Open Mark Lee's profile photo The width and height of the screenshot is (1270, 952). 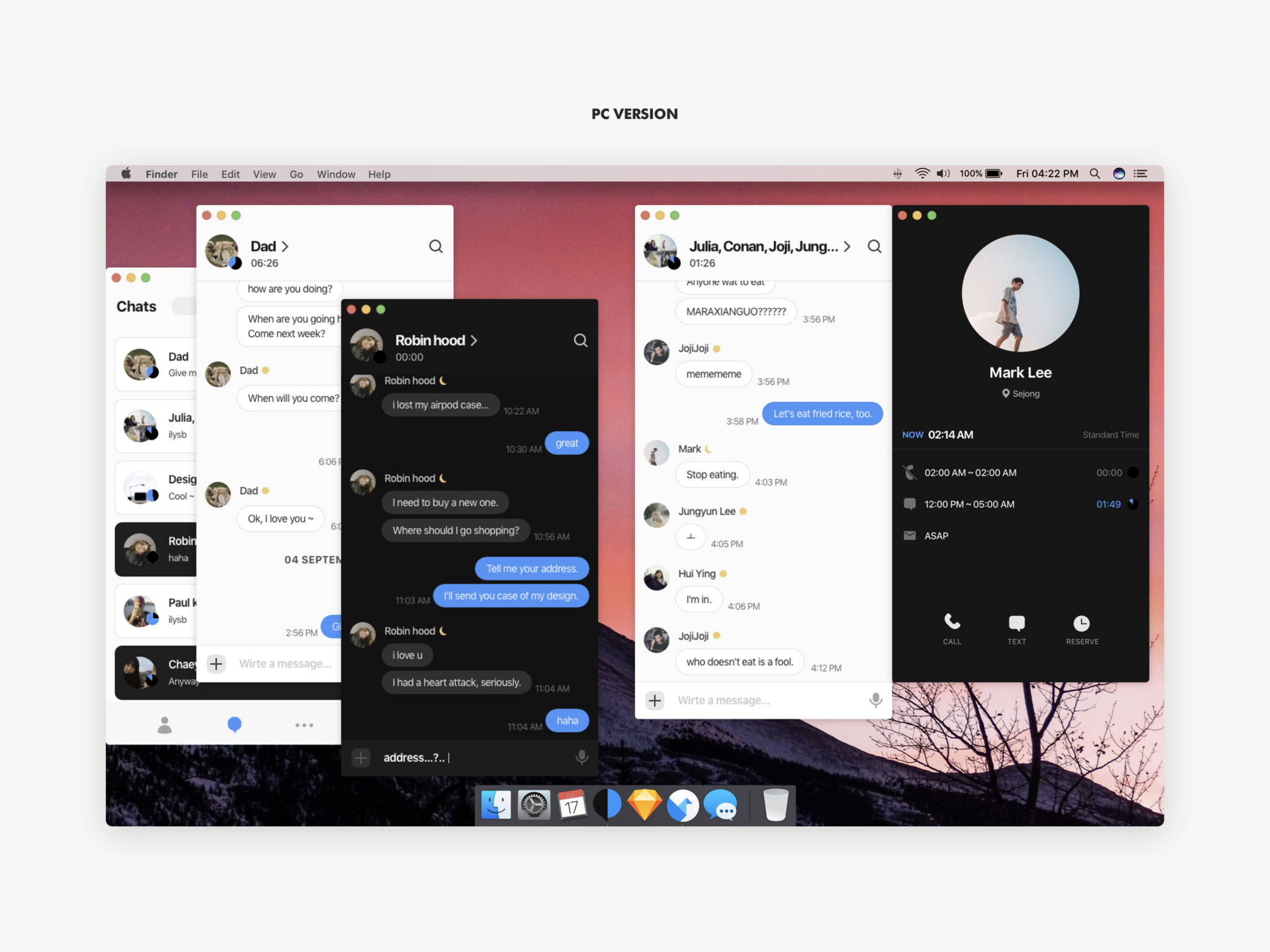(1020, 293)
